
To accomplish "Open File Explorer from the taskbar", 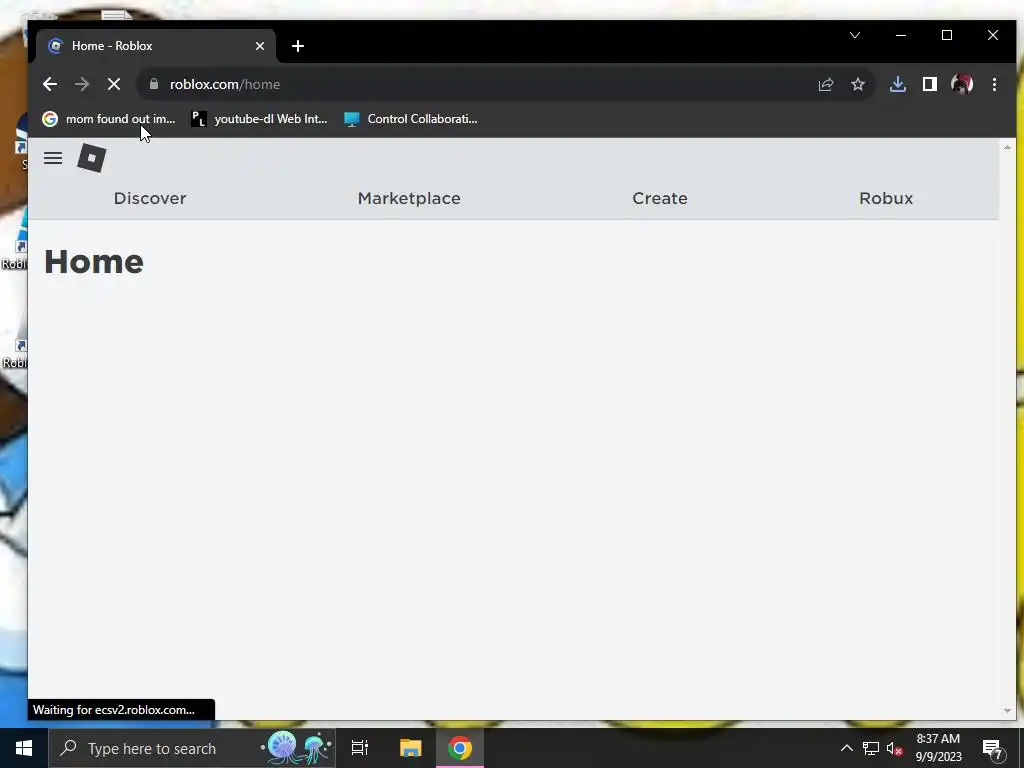I will (410, 748).
